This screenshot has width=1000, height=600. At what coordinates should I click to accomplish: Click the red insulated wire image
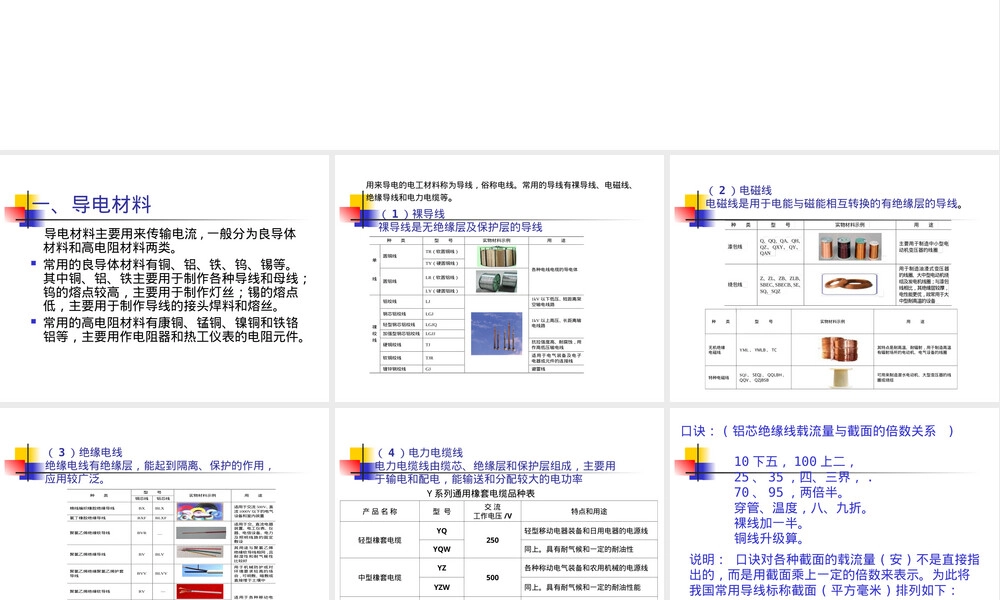200,591
